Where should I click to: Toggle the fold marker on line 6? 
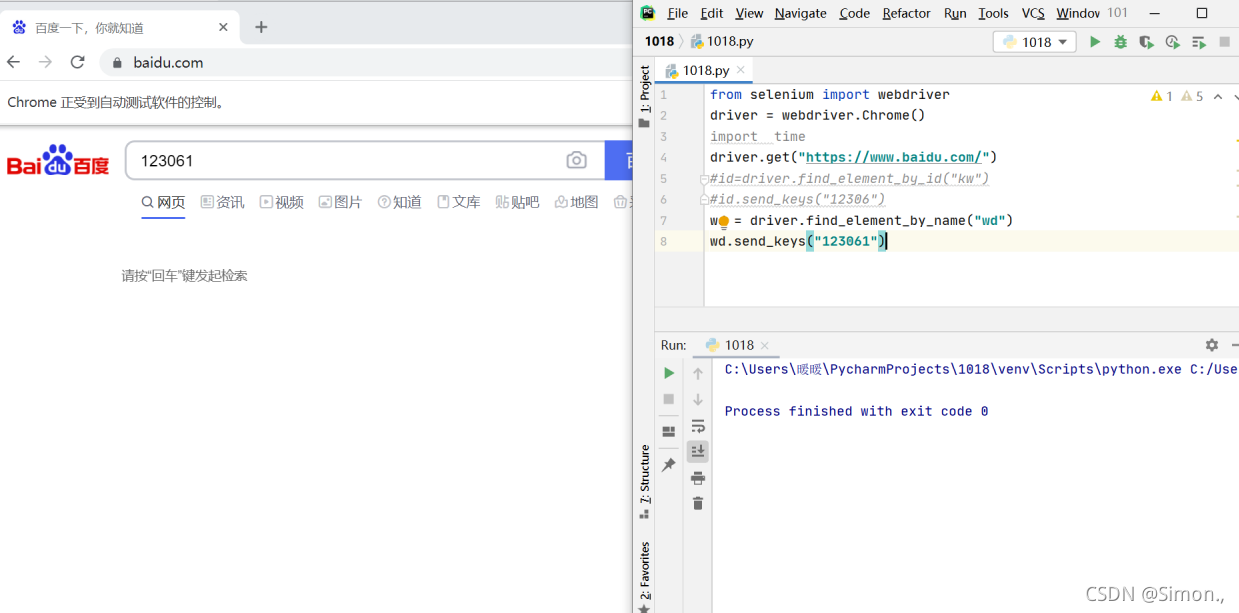tap(704, 199)
